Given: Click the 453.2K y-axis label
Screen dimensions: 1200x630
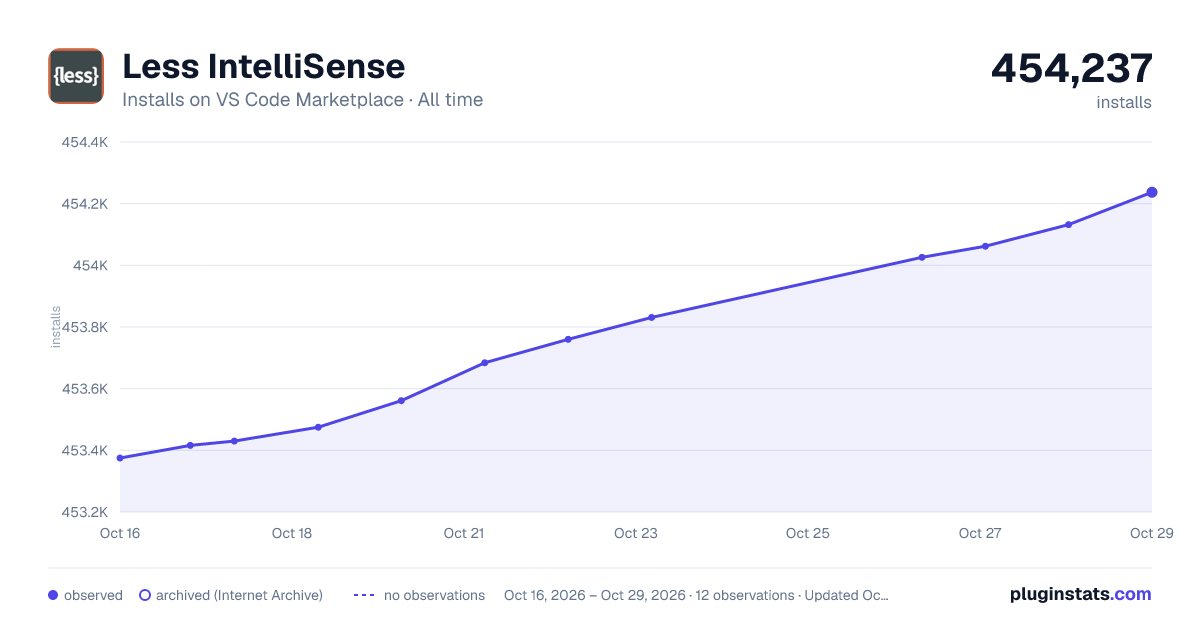Looking at the screenshot, I should pos(84,512).
